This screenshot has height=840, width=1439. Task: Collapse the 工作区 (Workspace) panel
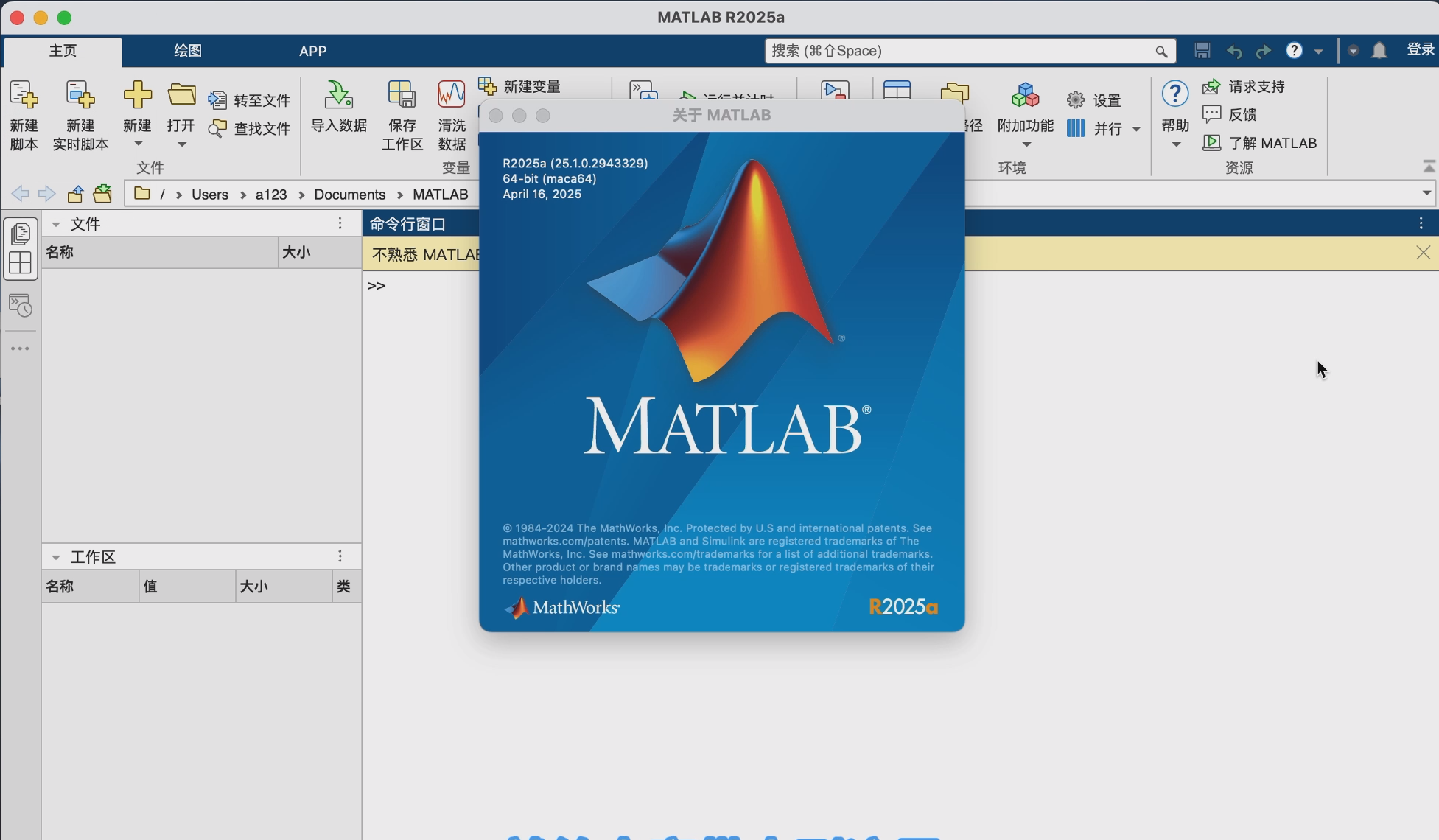(56, 557)
